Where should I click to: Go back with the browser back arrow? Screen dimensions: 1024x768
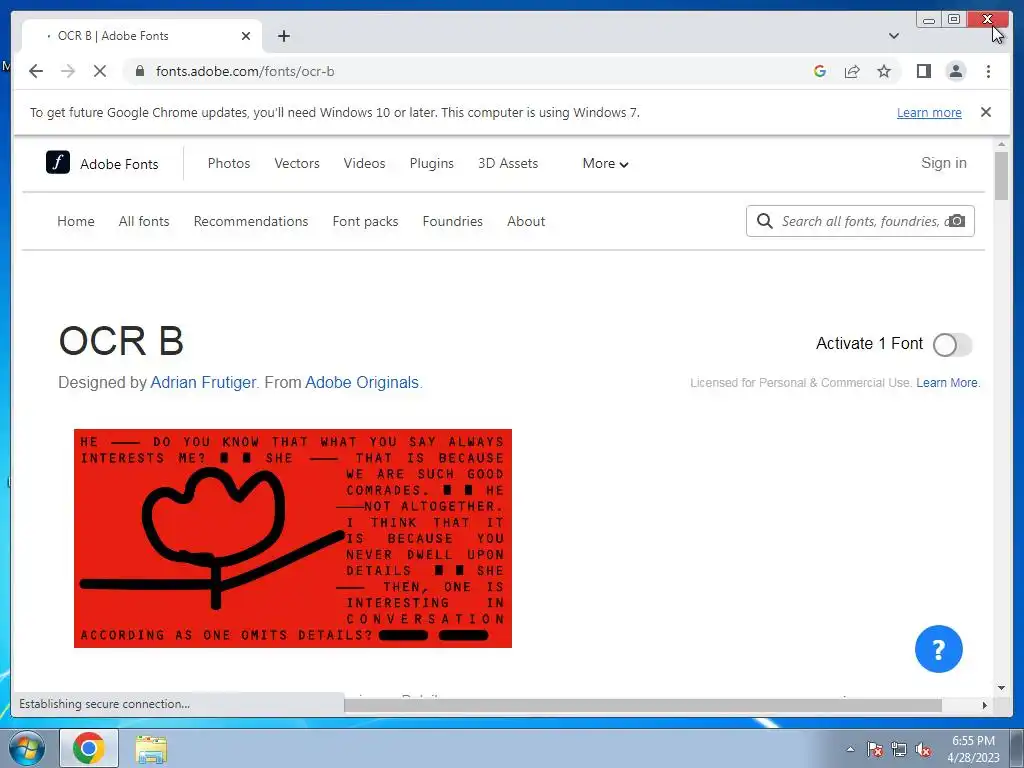pyautogui.click(x=36, y=71)
